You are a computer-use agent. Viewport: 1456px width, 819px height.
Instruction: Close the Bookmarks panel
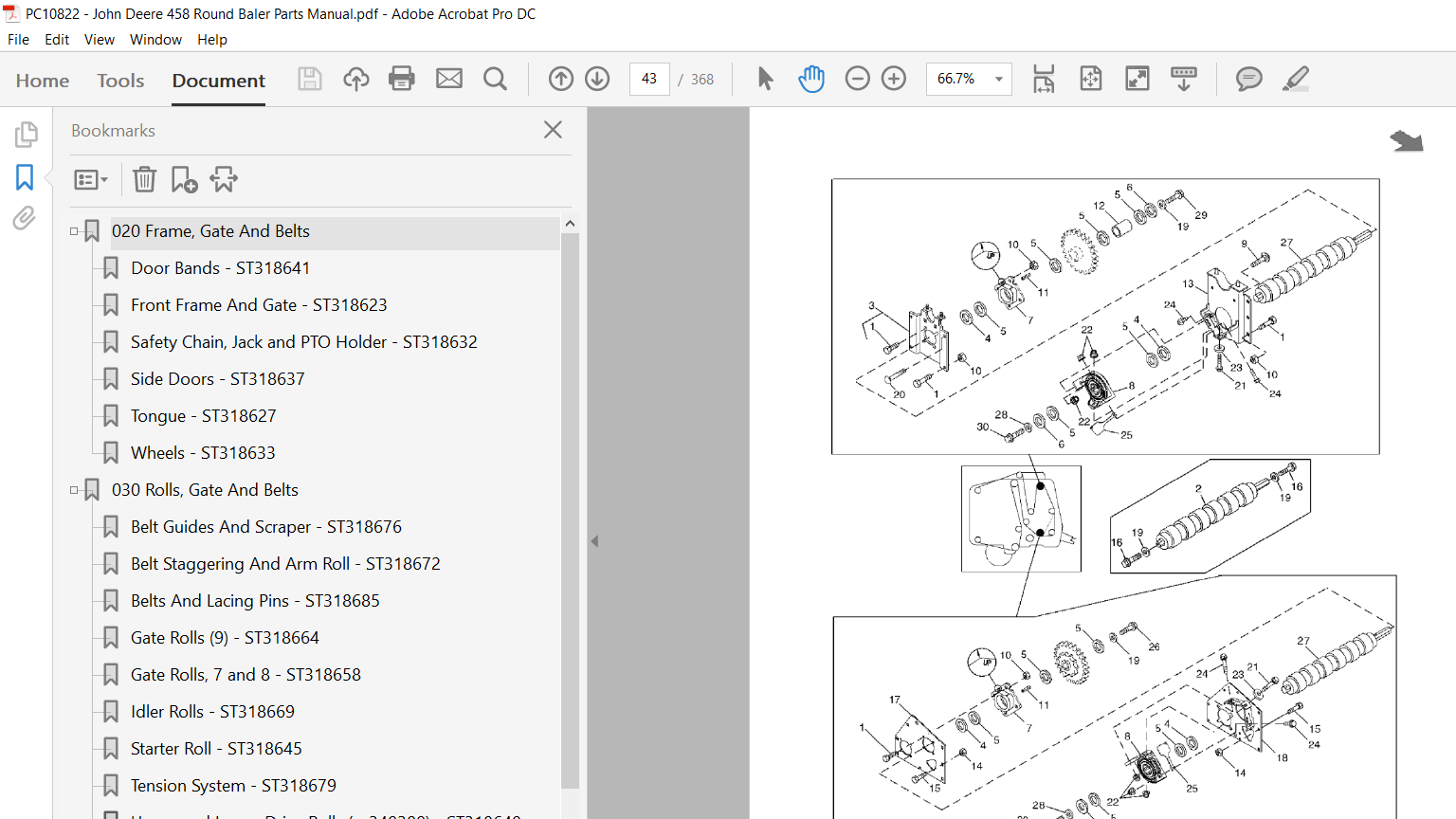click(554, 130)
